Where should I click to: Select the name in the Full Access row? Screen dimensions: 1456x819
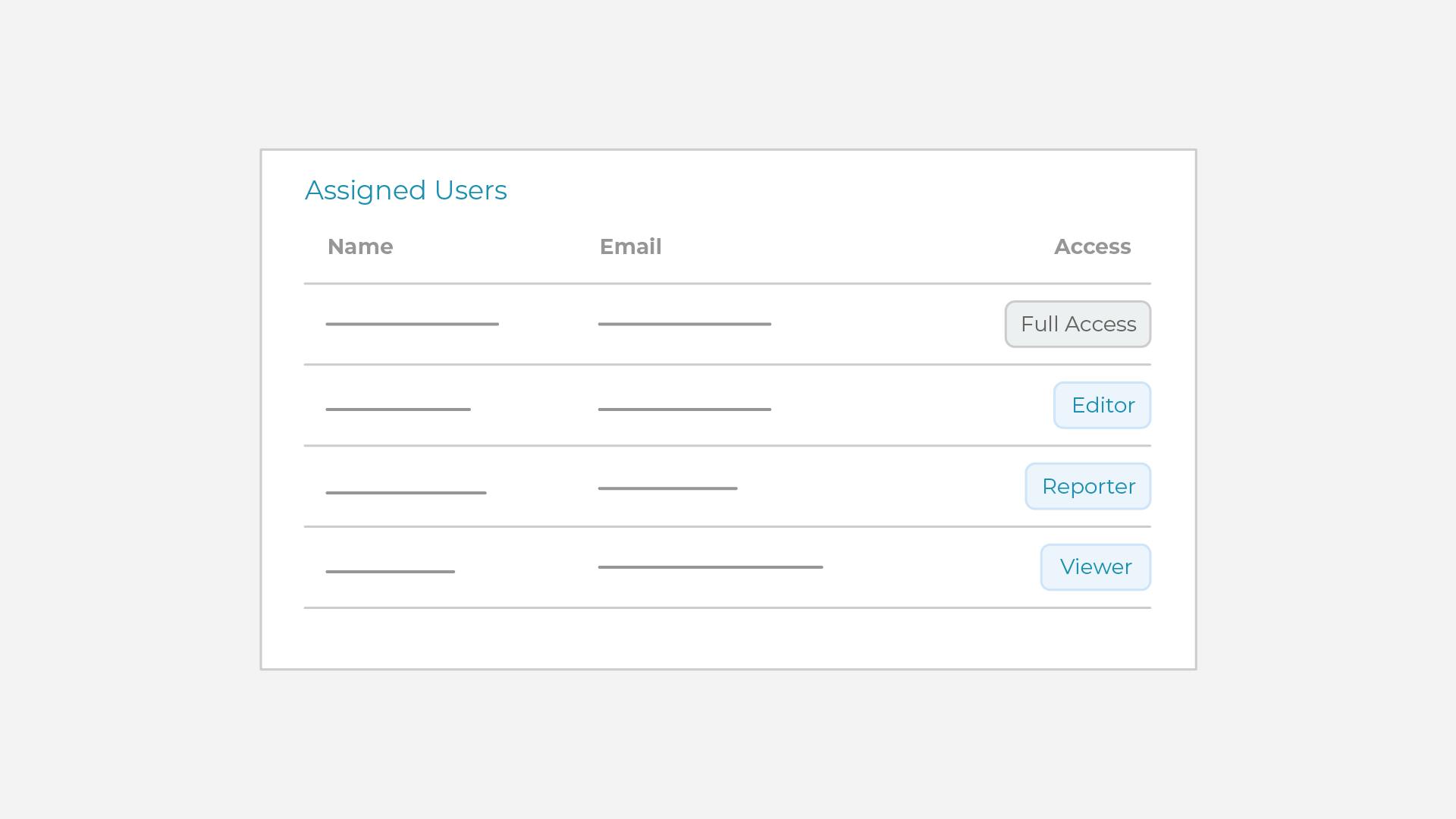[412, 324]
